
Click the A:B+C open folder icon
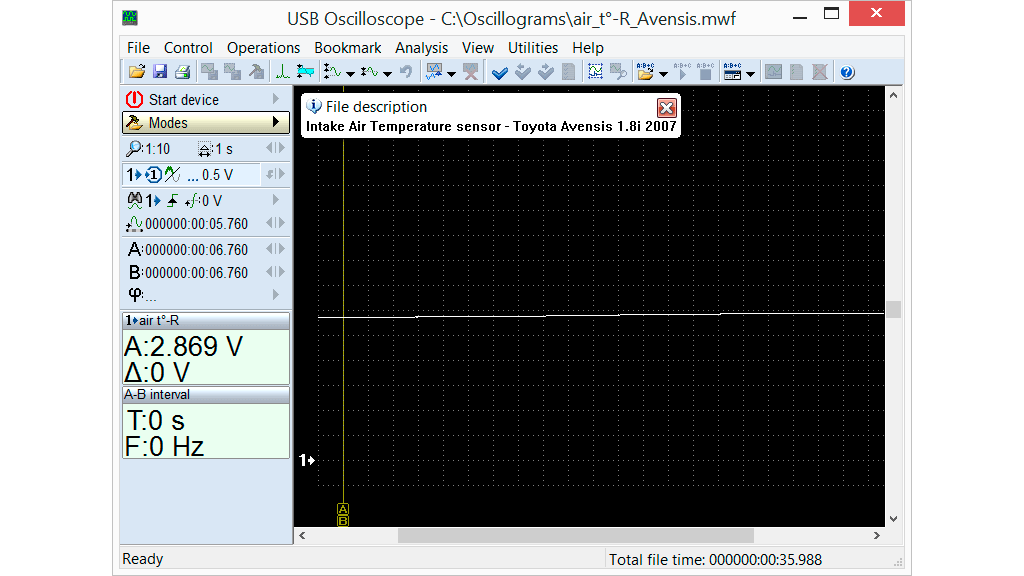tap(645, 72)
